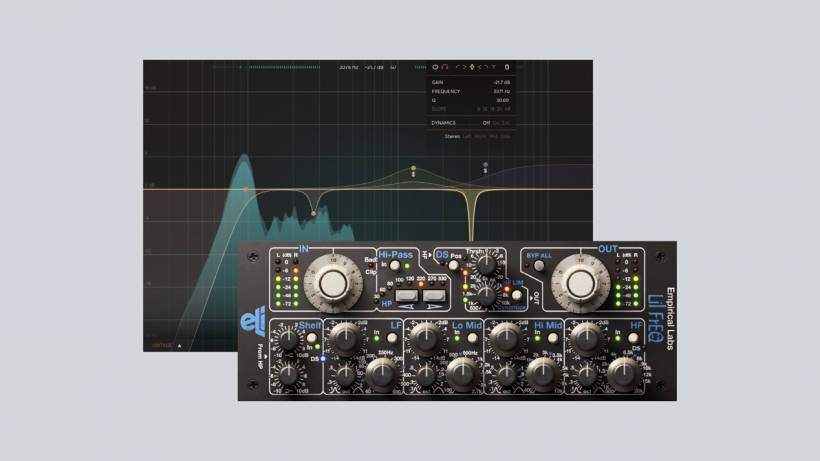Set DYNAMICS to Off

486,123
